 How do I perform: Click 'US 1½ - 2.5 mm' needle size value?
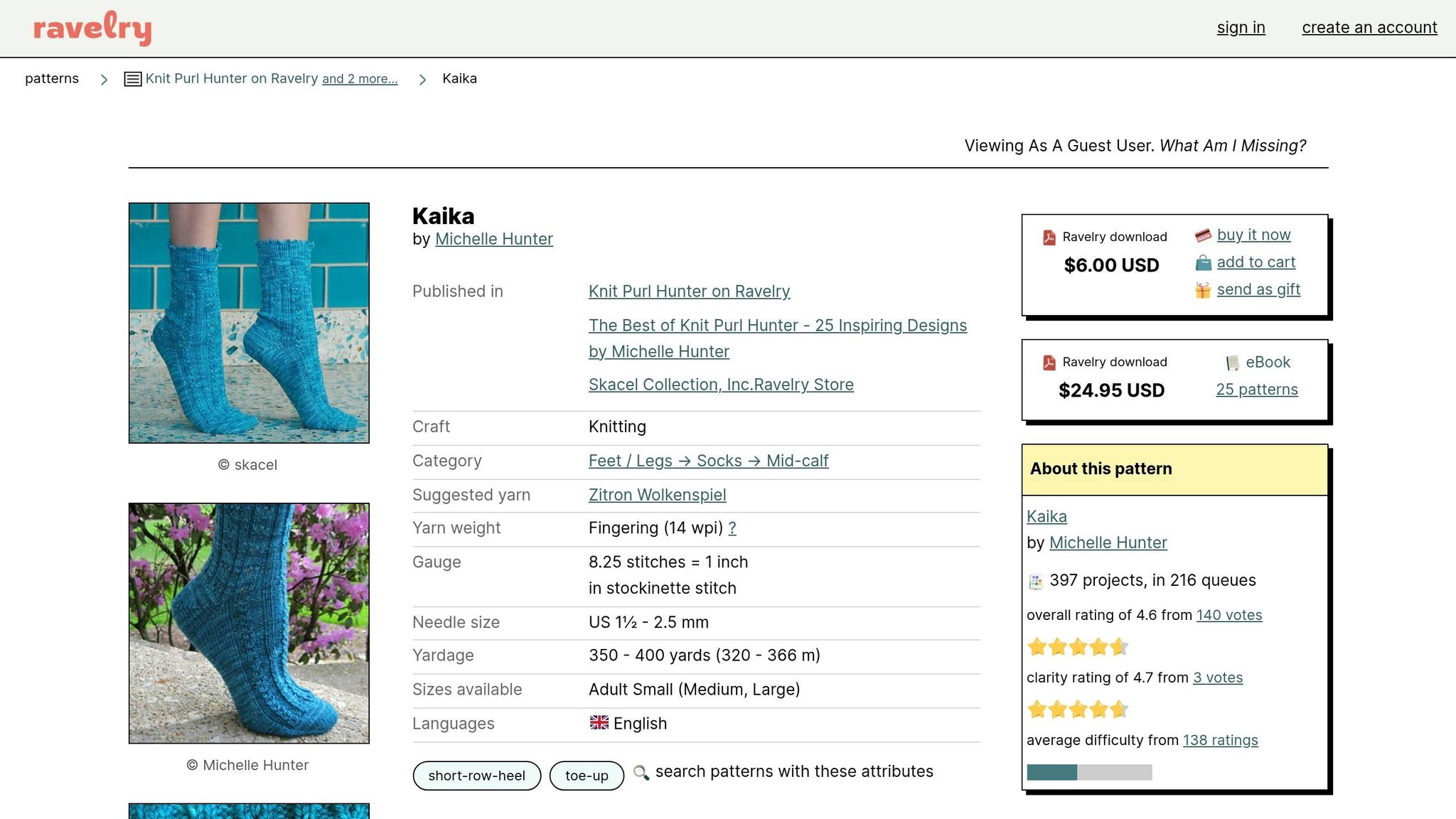pyautogui.click(x=648, y=623)
